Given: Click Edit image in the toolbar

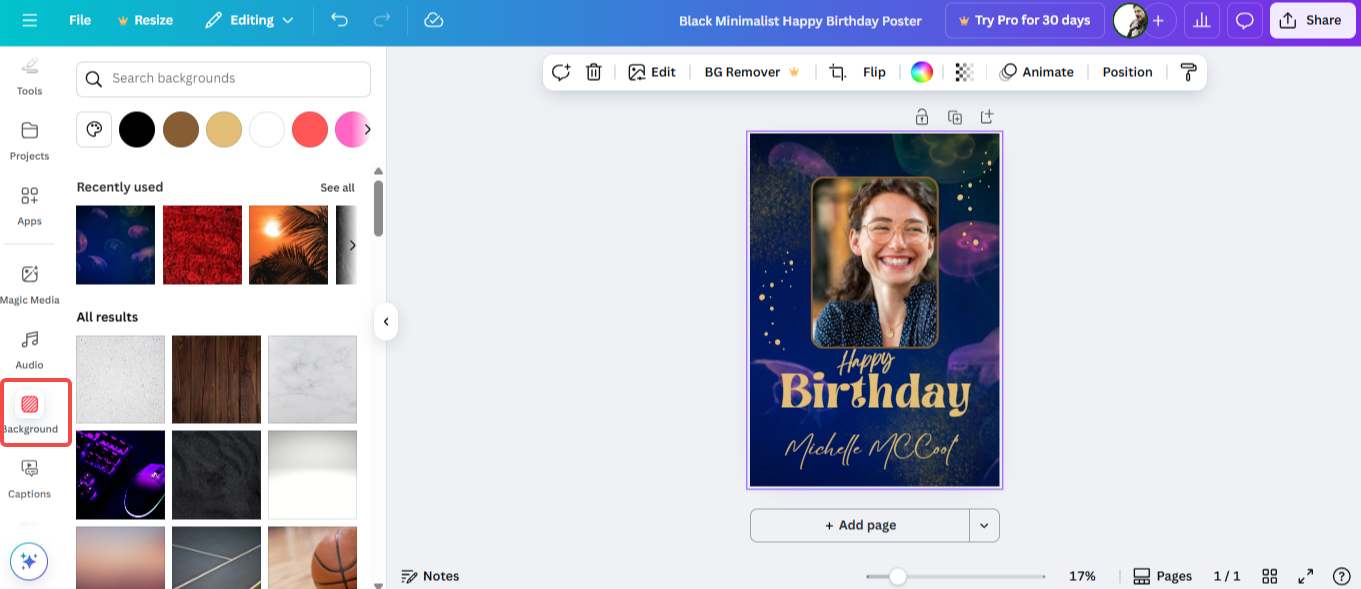Looking at the screenshot, I should click(652, 72).
